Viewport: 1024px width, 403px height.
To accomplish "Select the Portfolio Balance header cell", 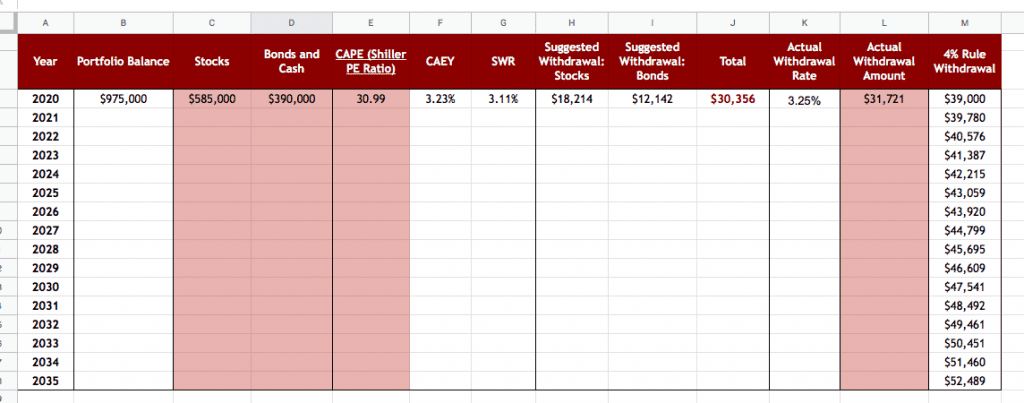I will (123, 61).
